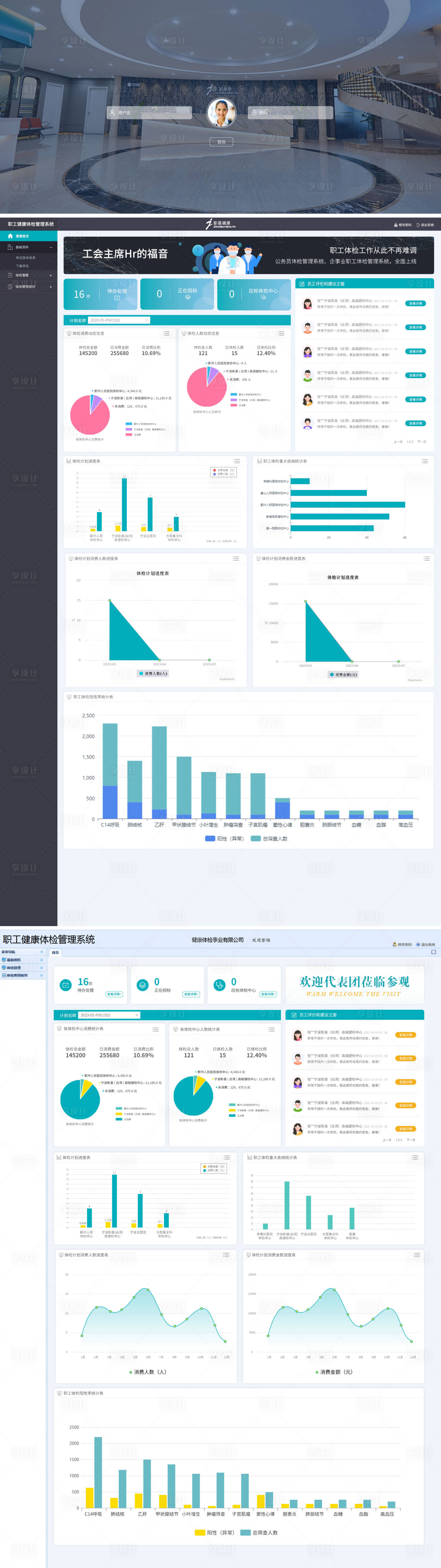Viewport: 441px width, 1568px height.
Task: Toggle 消费金额(元) legend in light dashboard line chart
Action: (x=334, y=1372)
